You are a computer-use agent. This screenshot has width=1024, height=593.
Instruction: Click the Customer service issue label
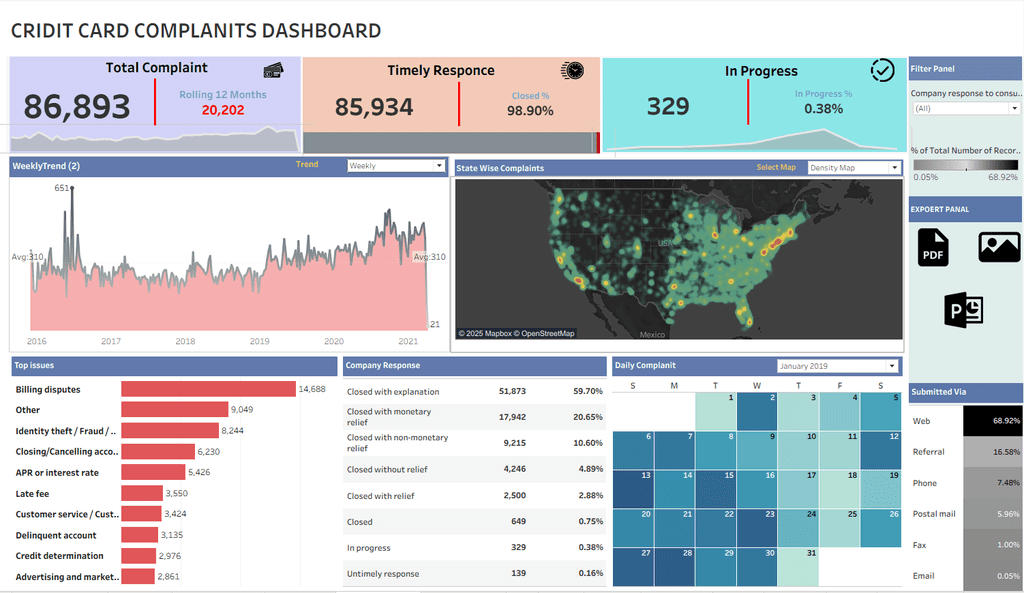pos(67,514)
